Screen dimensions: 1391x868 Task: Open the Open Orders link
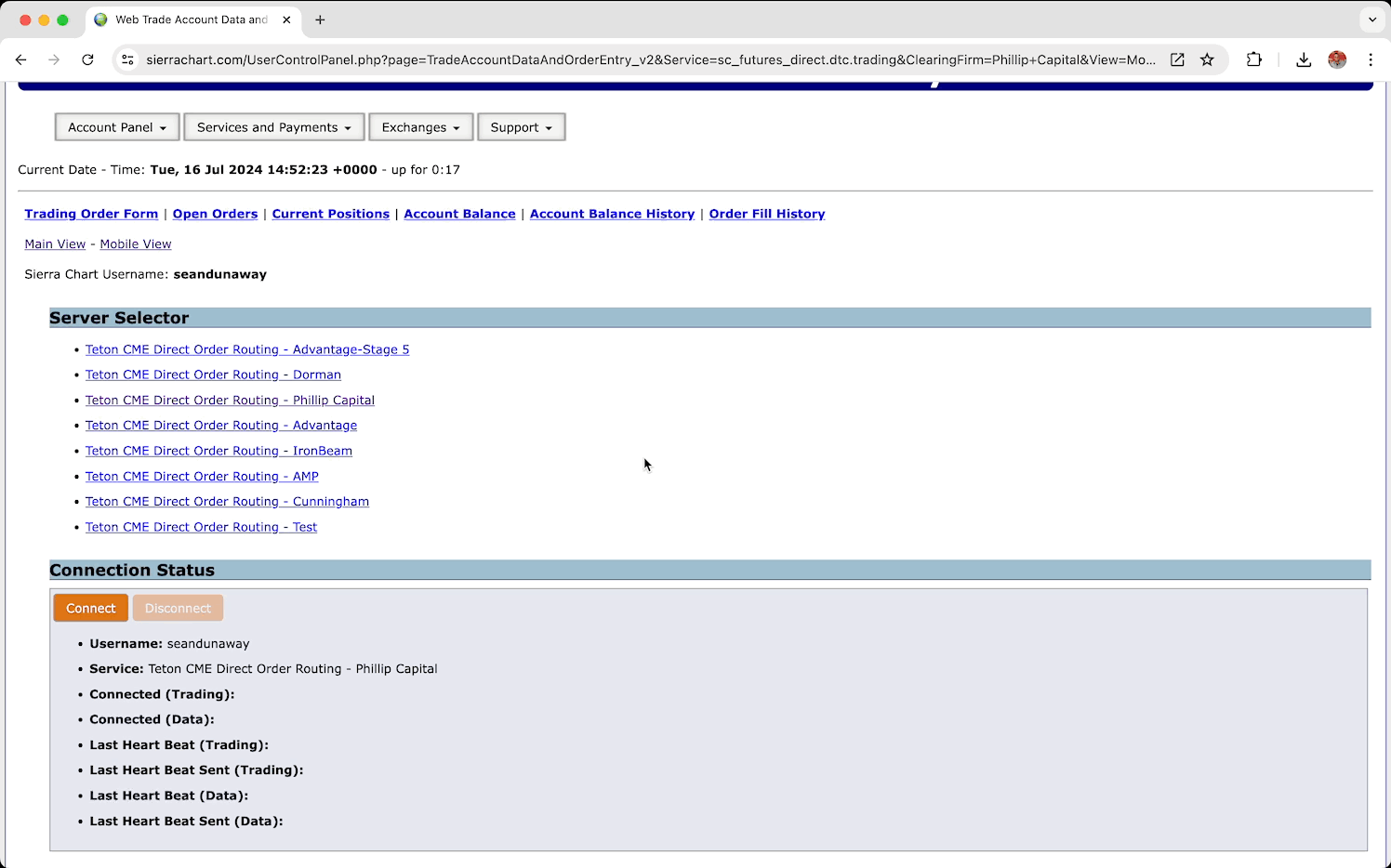(215, 214)
